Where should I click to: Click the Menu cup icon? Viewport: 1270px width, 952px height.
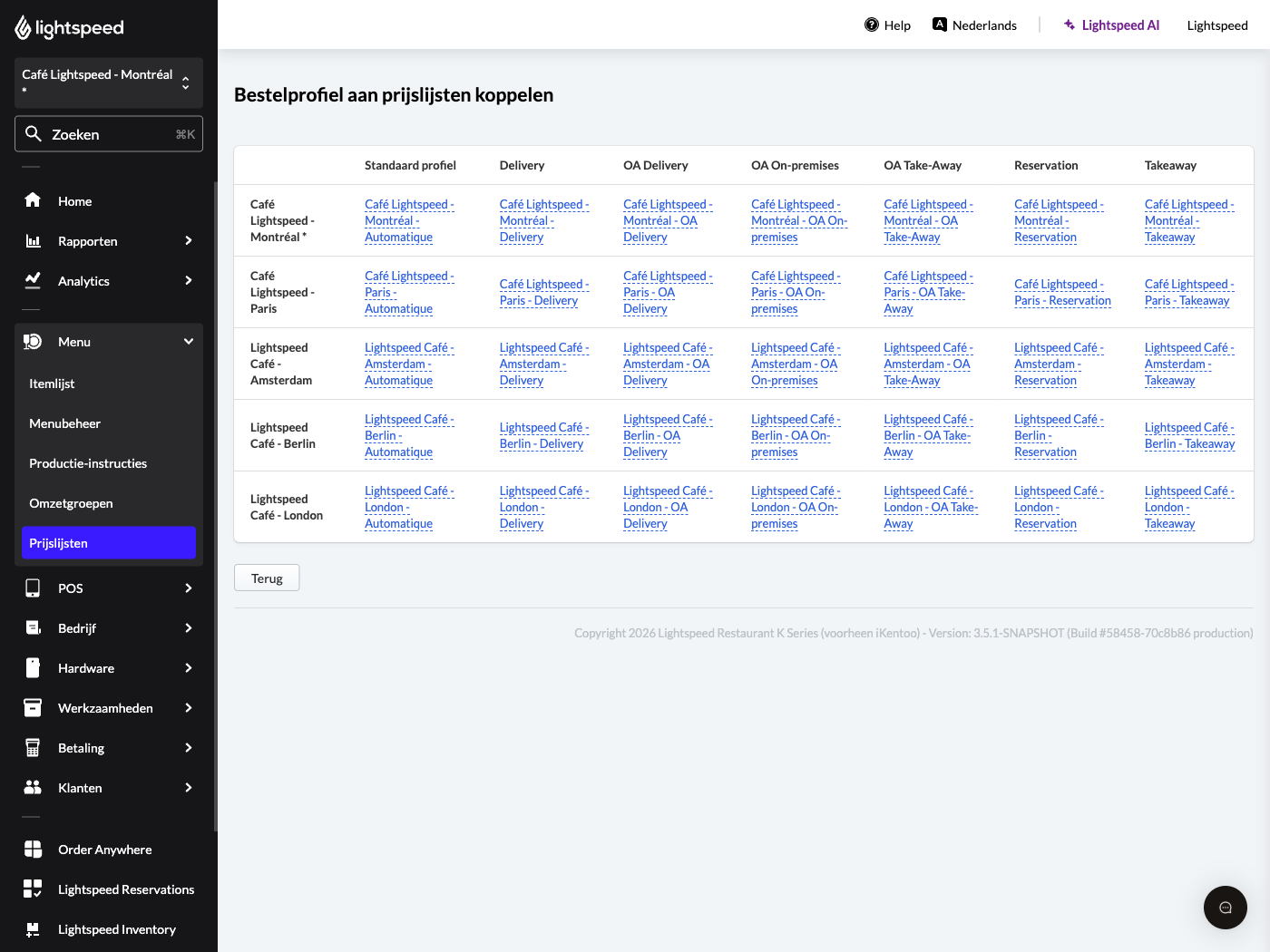tap(33, 341)
